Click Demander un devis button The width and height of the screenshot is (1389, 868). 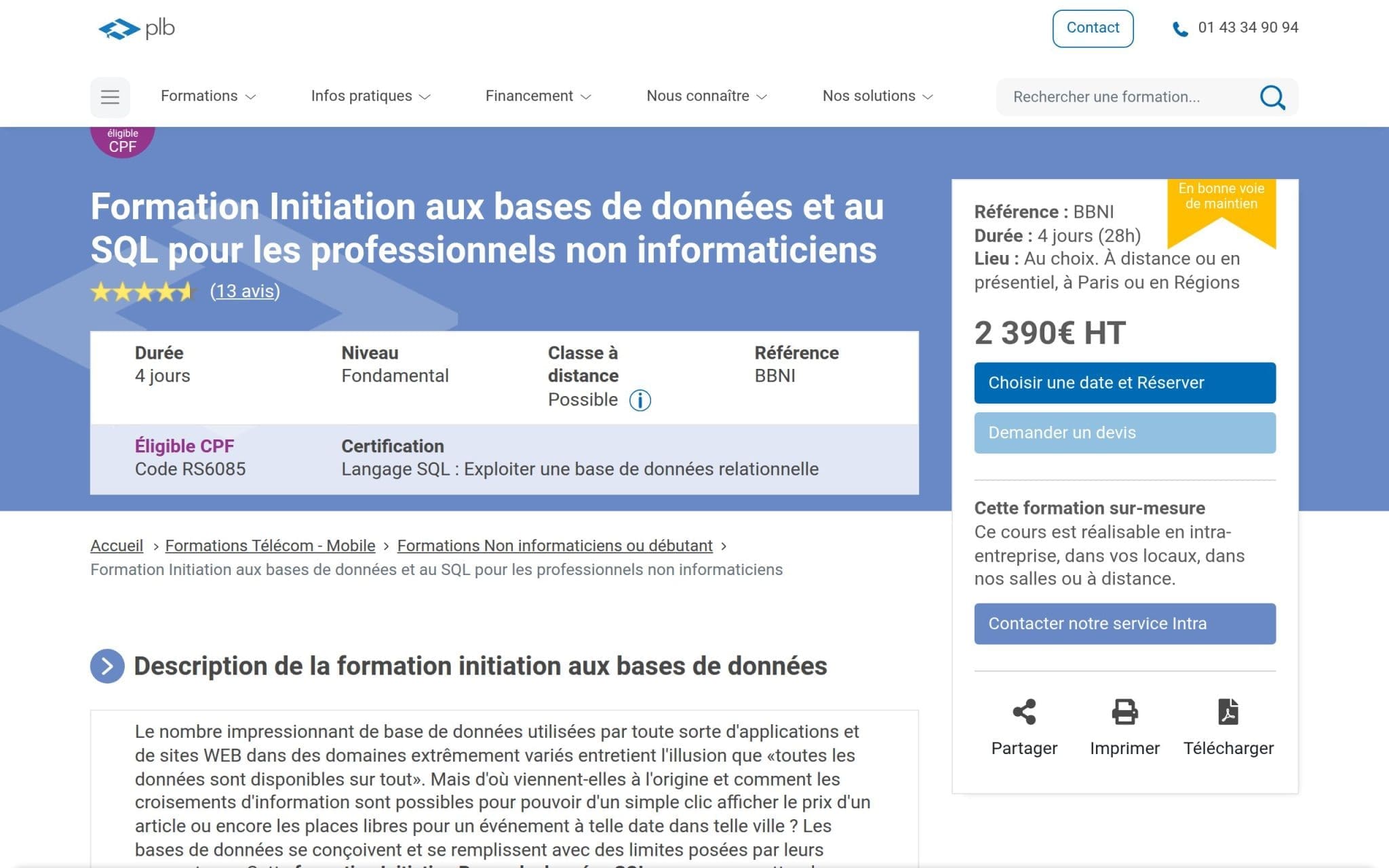(1124, 433)
